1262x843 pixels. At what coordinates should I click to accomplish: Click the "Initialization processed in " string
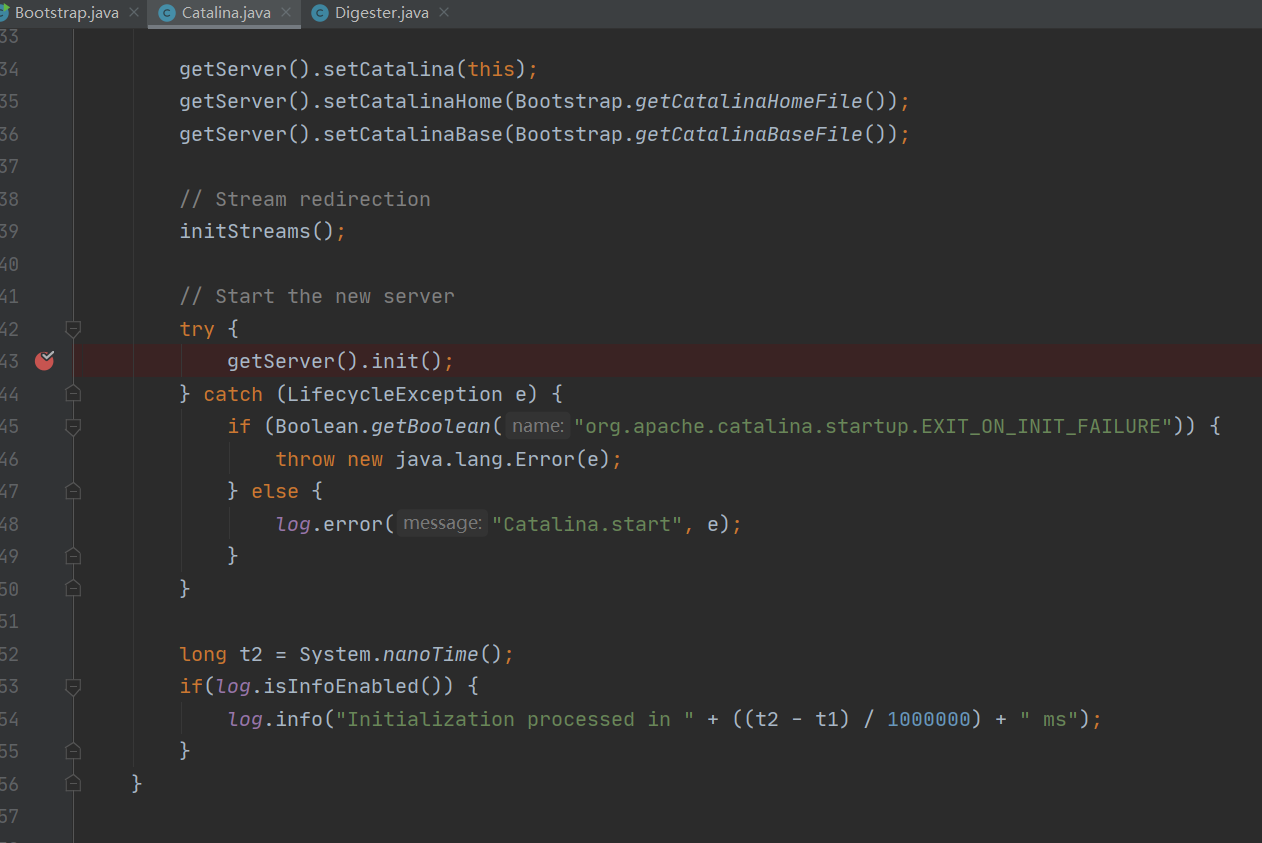[515, 719]
